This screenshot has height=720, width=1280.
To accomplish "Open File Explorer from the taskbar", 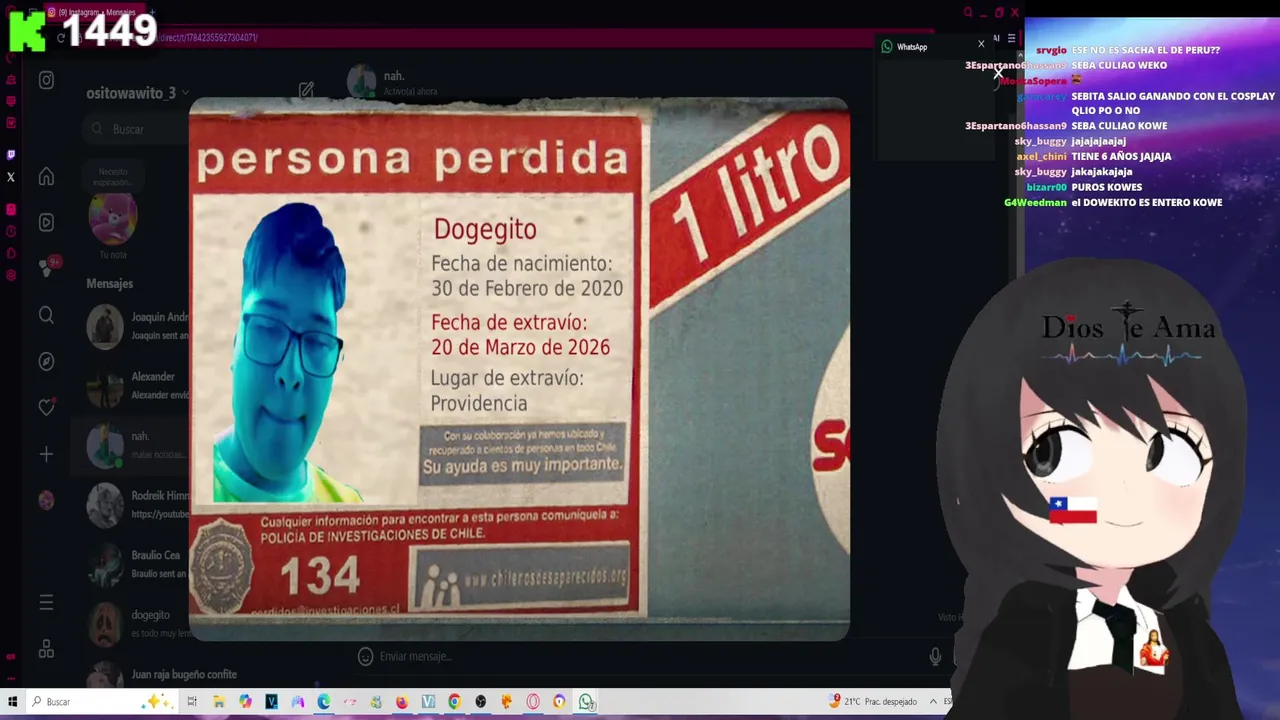I will [218, 702].
